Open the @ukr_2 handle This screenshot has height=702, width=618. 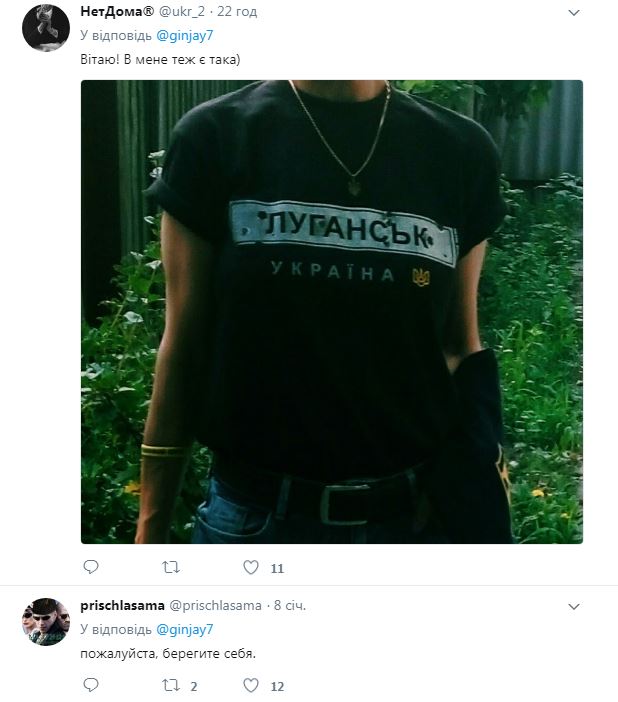tap(182, 12)
